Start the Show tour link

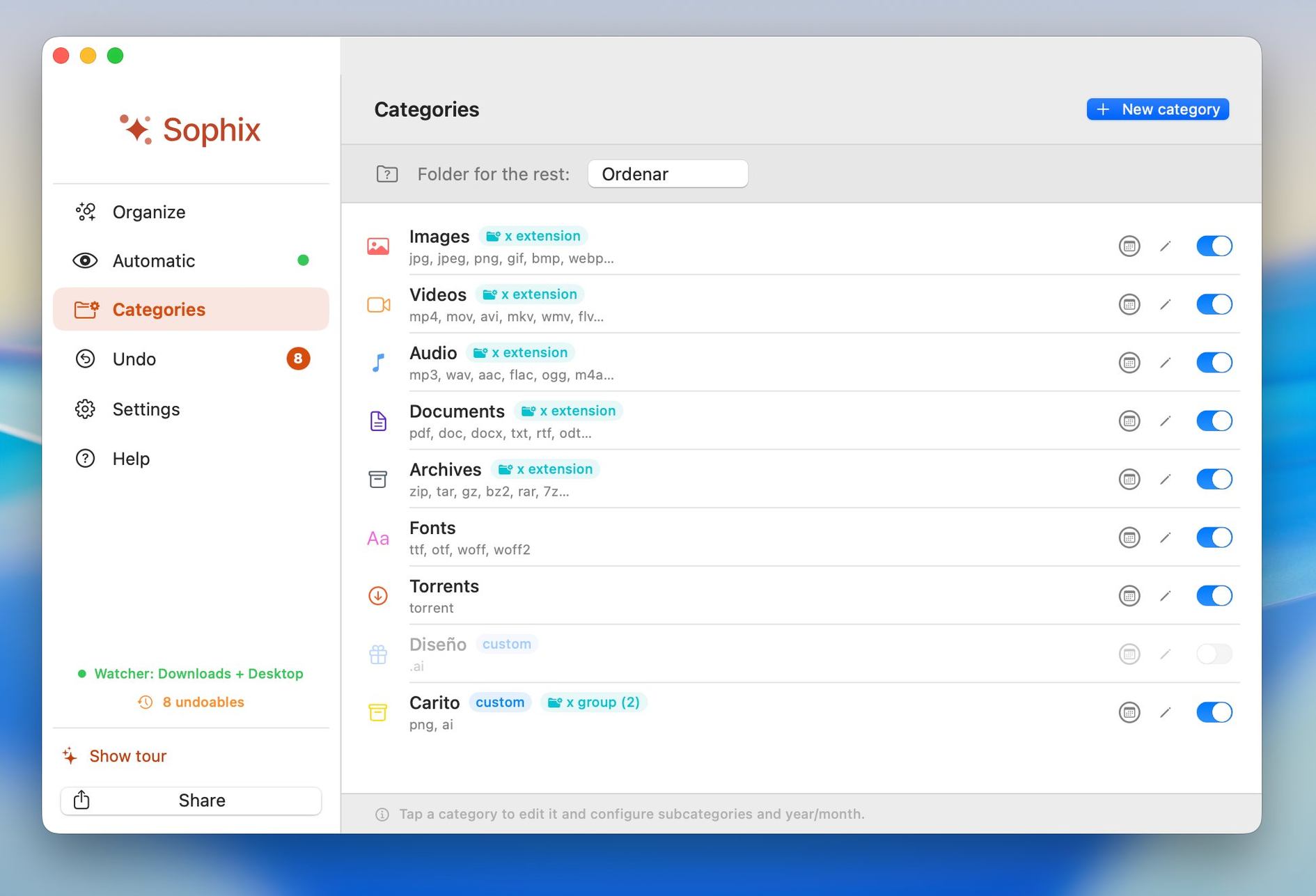click(115, 755)
